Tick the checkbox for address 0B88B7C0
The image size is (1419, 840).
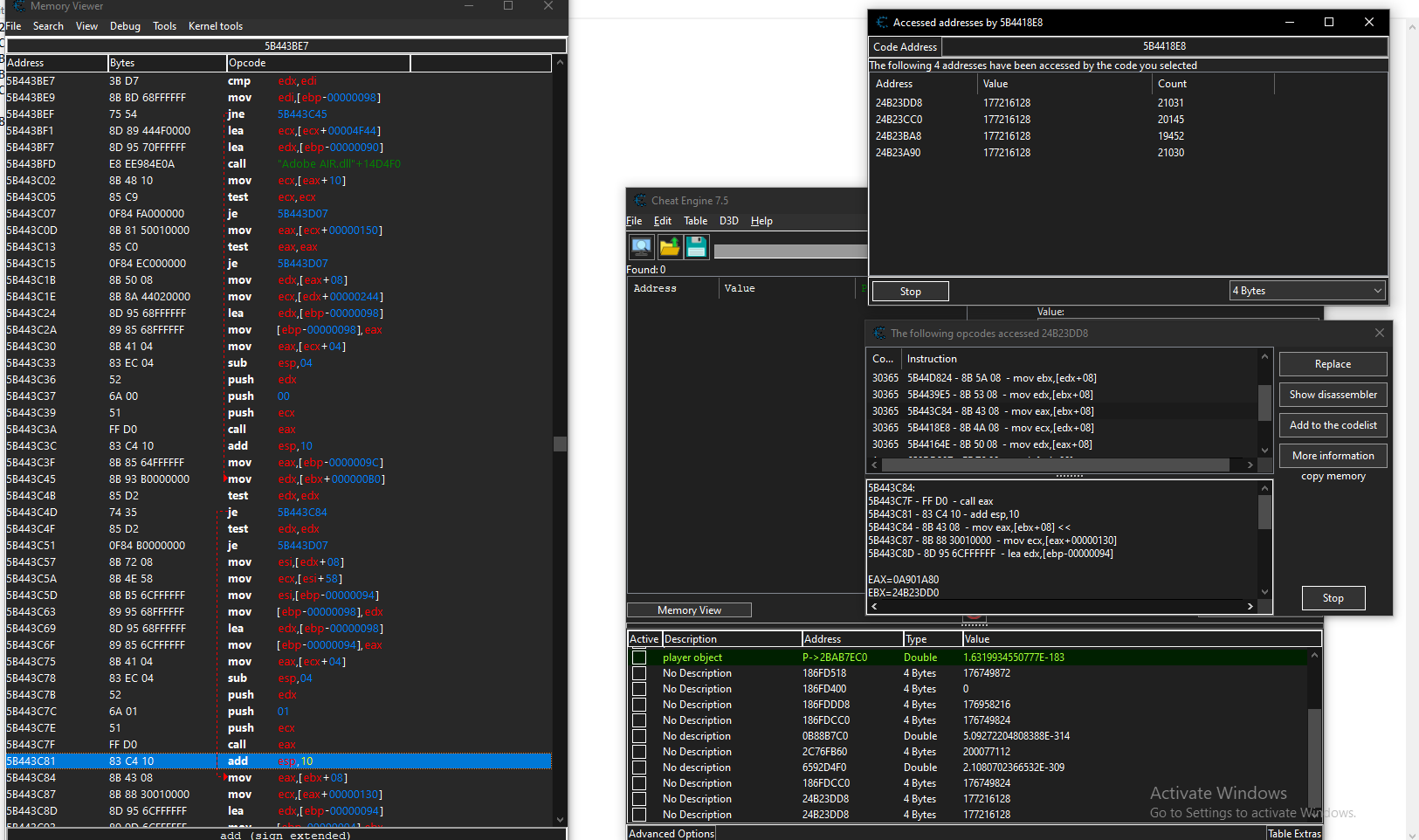pyautogui.click(x=639, y=736)
